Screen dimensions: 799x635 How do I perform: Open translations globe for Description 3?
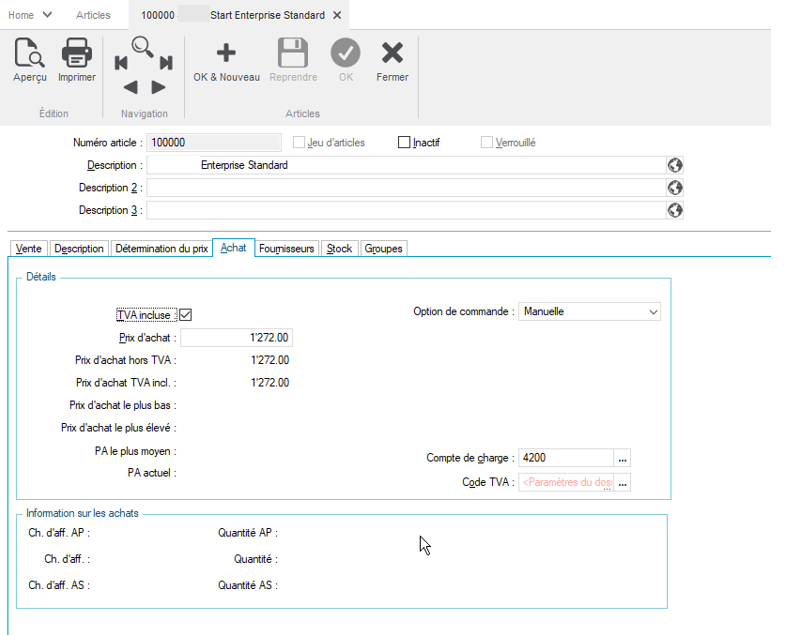click(675, 210)
